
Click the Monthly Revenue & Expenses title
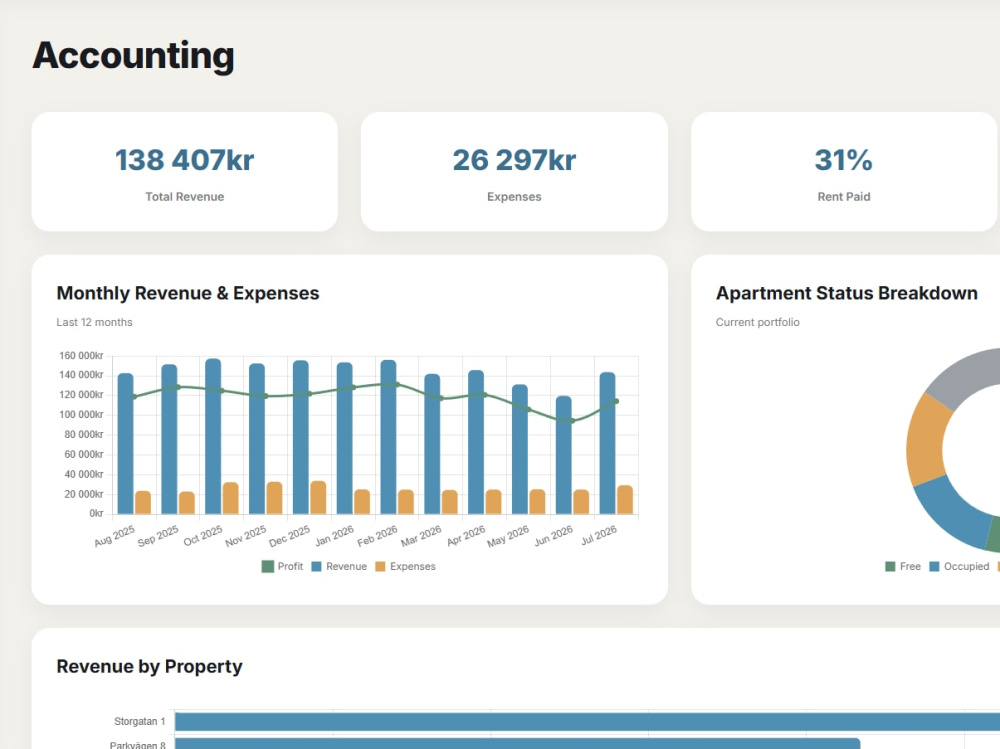coord(188,293)
